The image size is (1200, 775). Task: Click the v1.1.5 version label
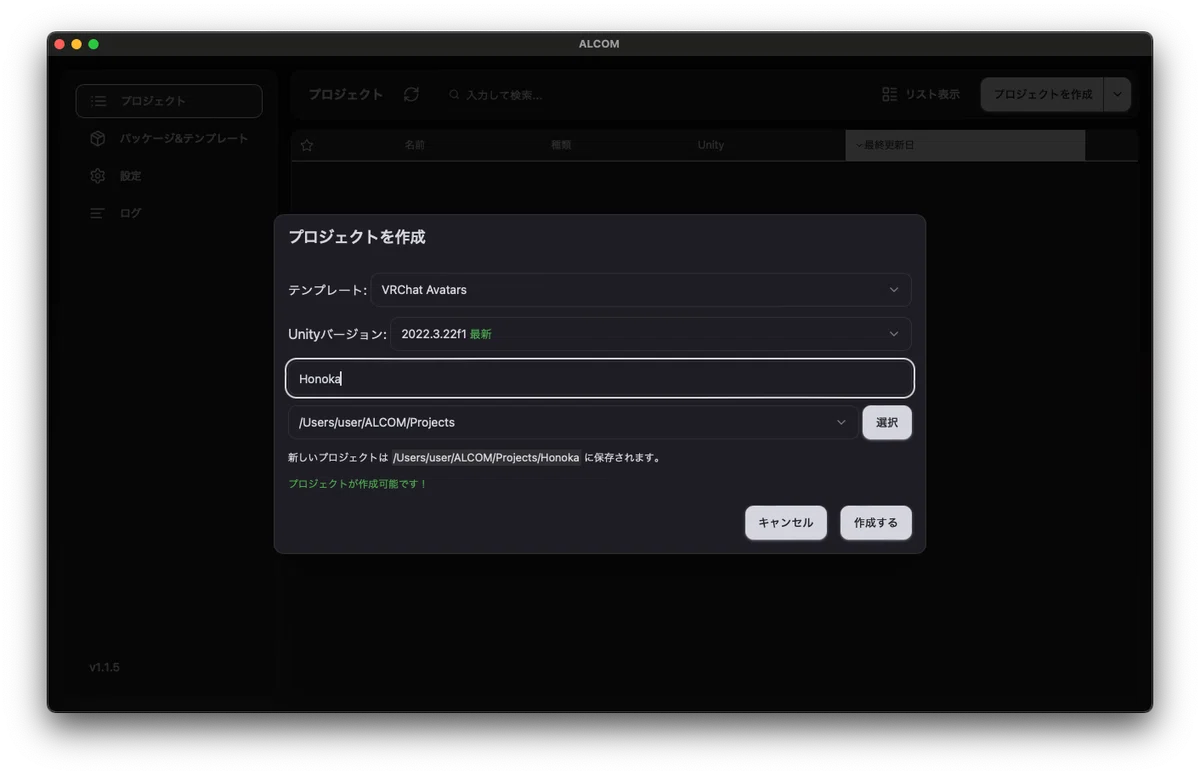point(104,667)
